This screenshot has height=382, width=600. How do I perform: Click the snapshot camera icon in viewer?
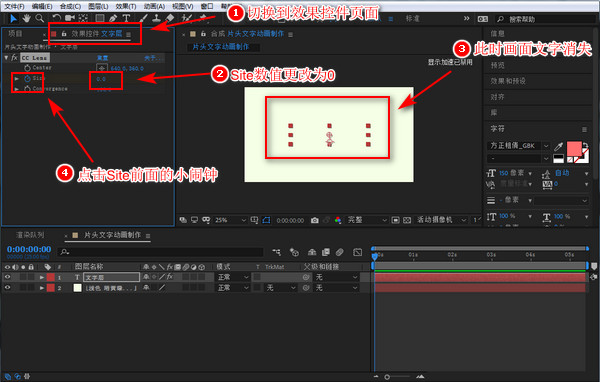coord(315,220)
